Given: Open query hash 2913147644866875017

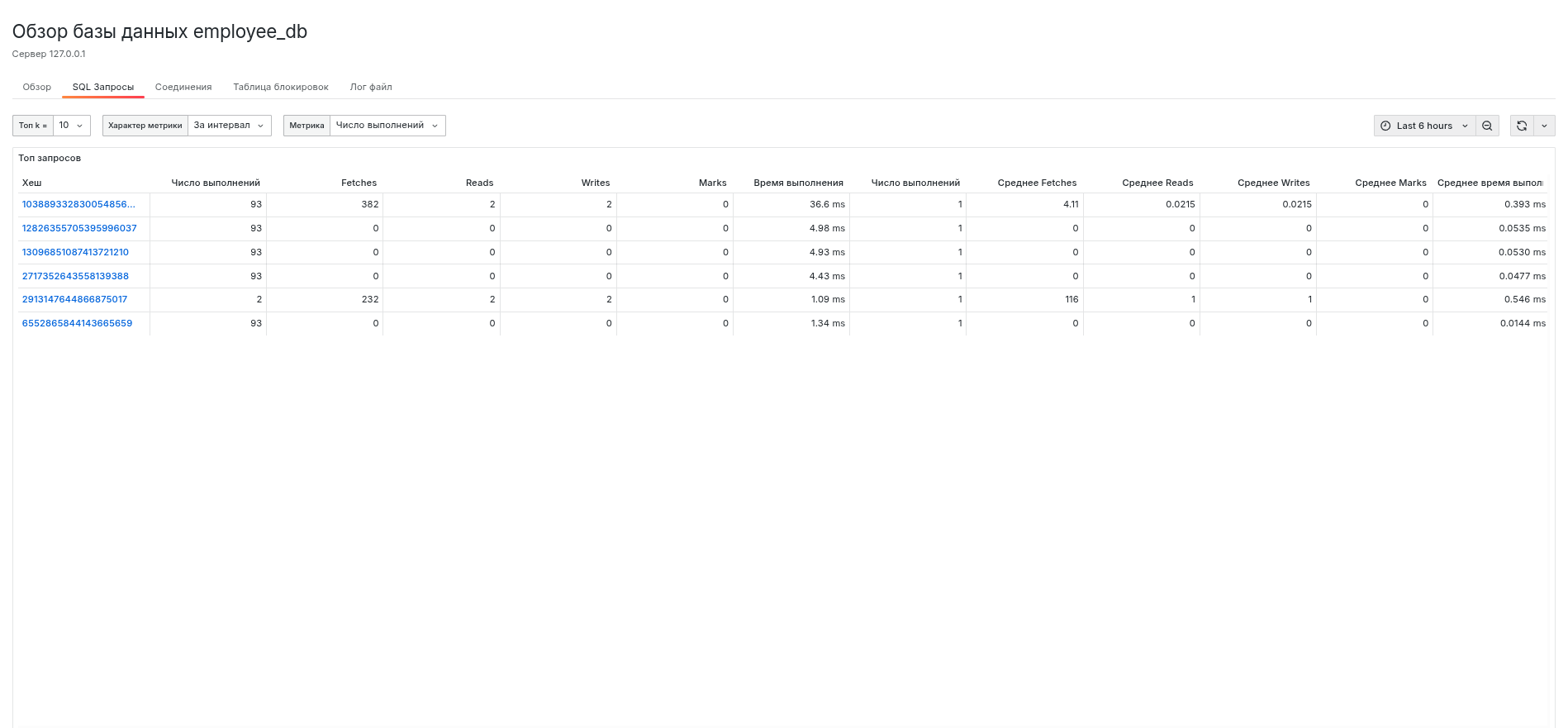Looking at the screenshot, I should click(74, 299).
